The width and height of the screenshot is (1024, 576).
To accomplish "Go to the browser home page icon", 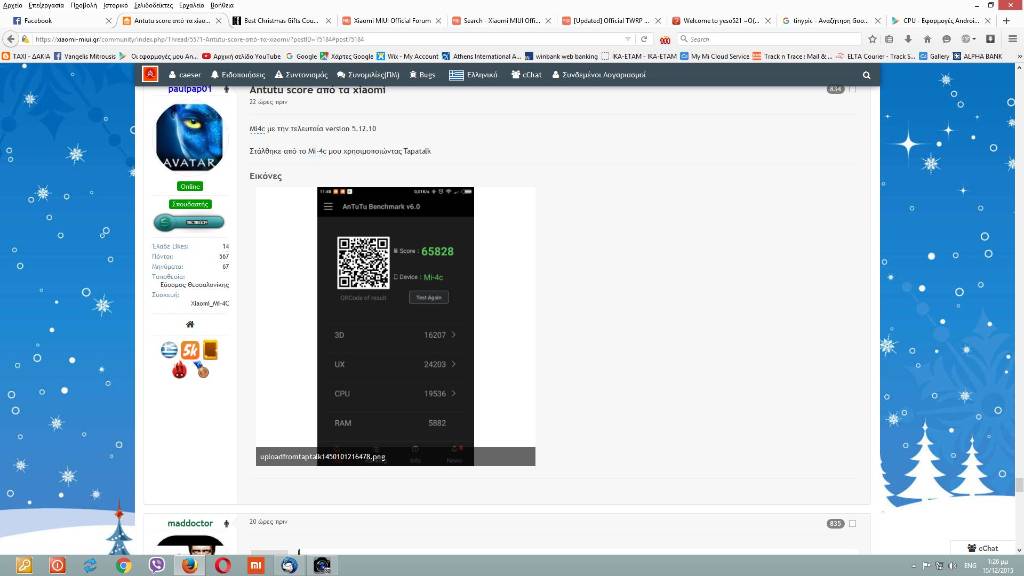I will click(927, 39).
